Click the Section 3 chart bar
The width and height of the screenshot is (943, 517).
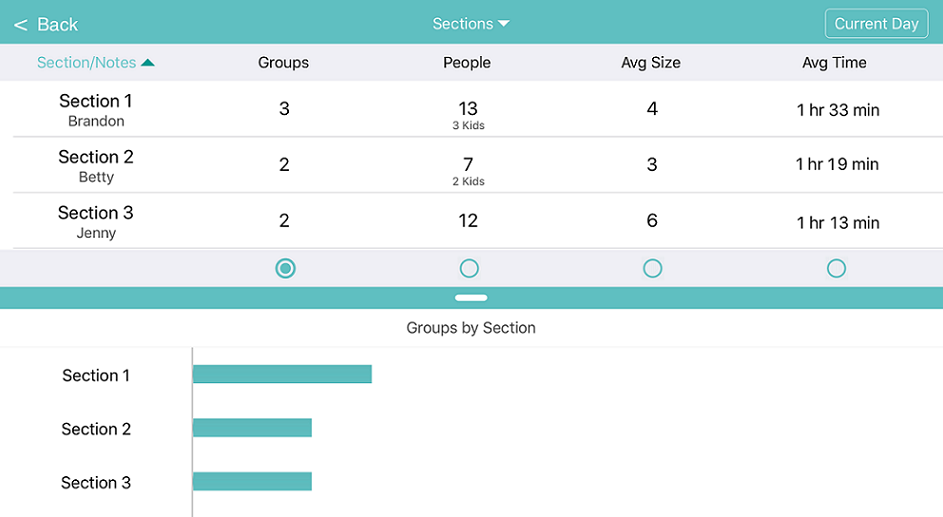click(x=252, y=481)
